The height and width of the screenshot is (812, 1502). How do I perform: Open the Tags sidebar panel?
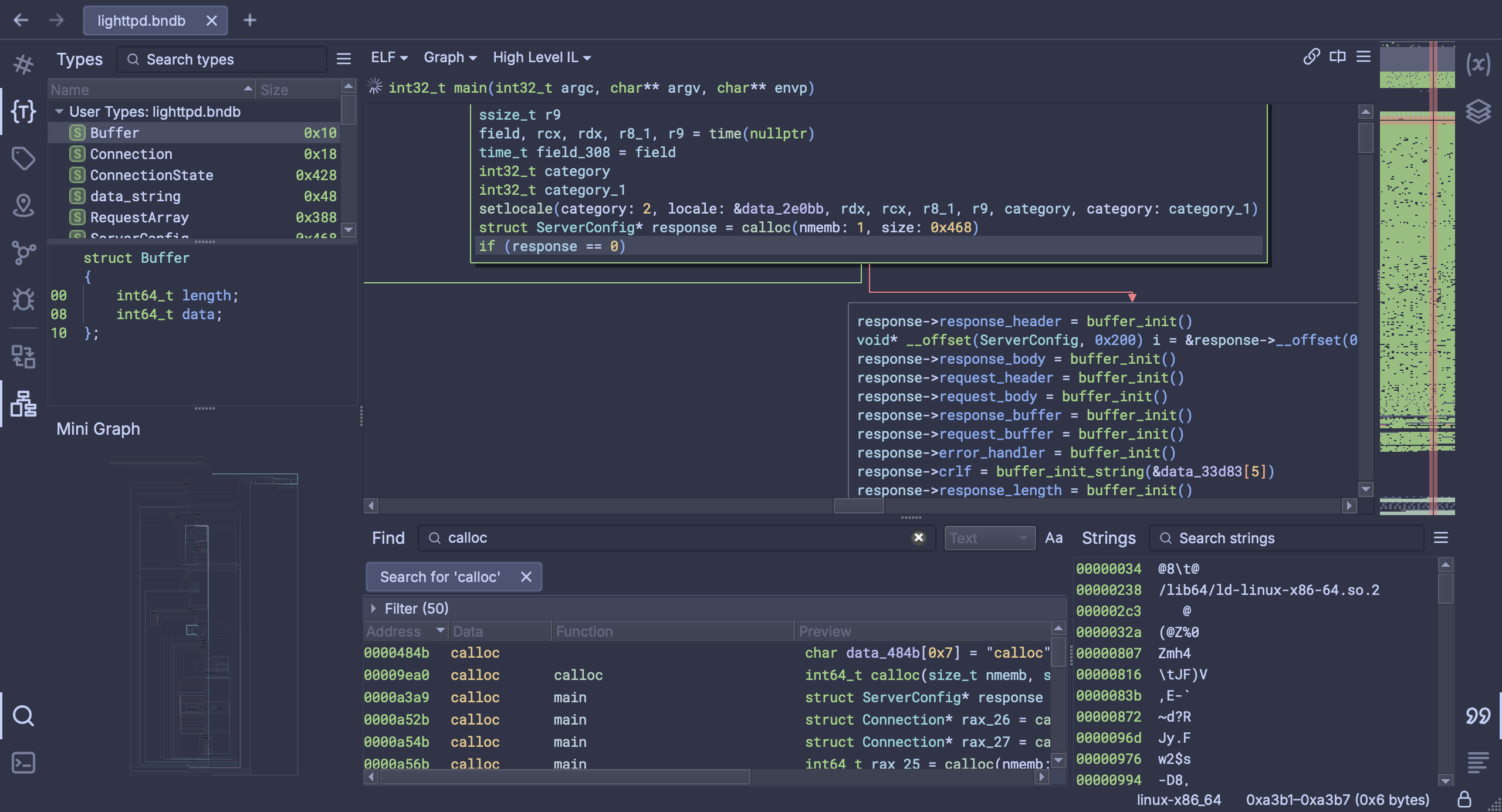[x=23, y=158]
